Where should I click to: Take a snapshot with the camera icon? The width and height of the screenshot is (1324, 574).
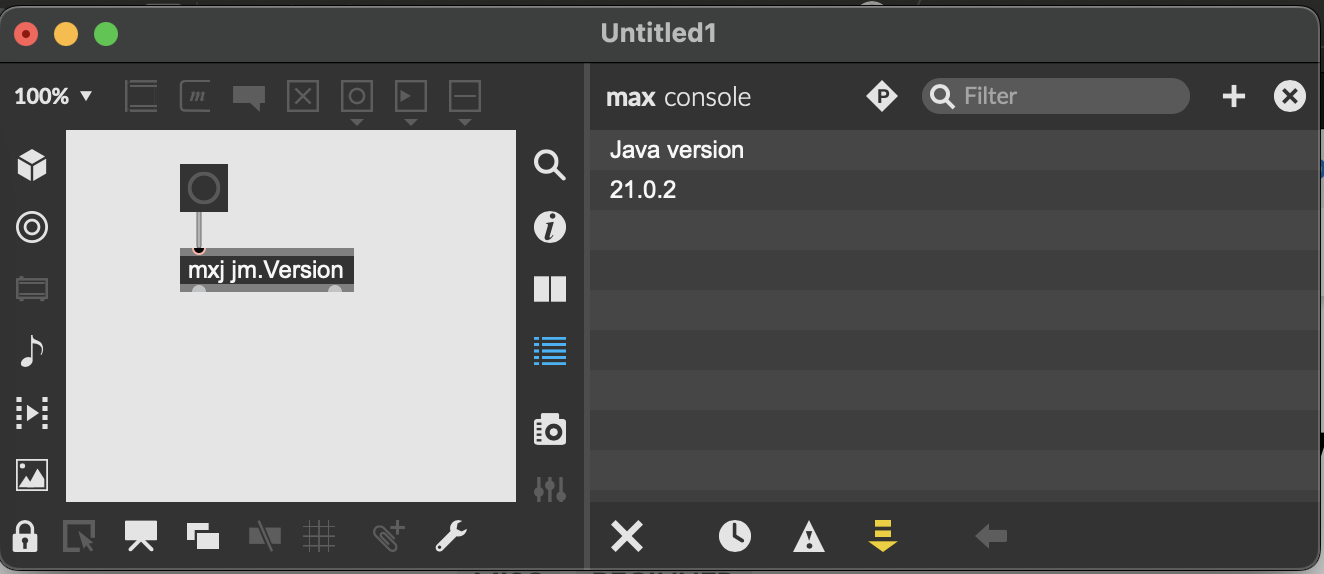550,430
